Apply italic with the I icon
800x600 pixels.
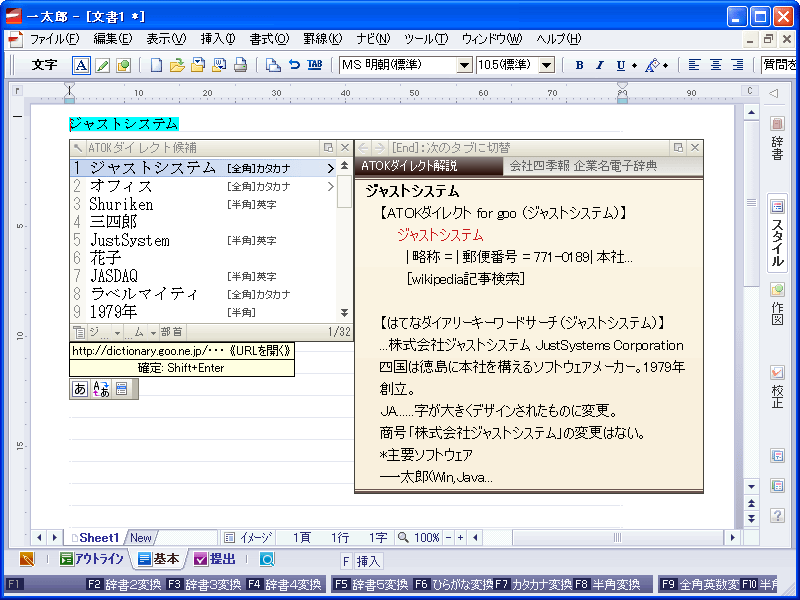(600, 65)
